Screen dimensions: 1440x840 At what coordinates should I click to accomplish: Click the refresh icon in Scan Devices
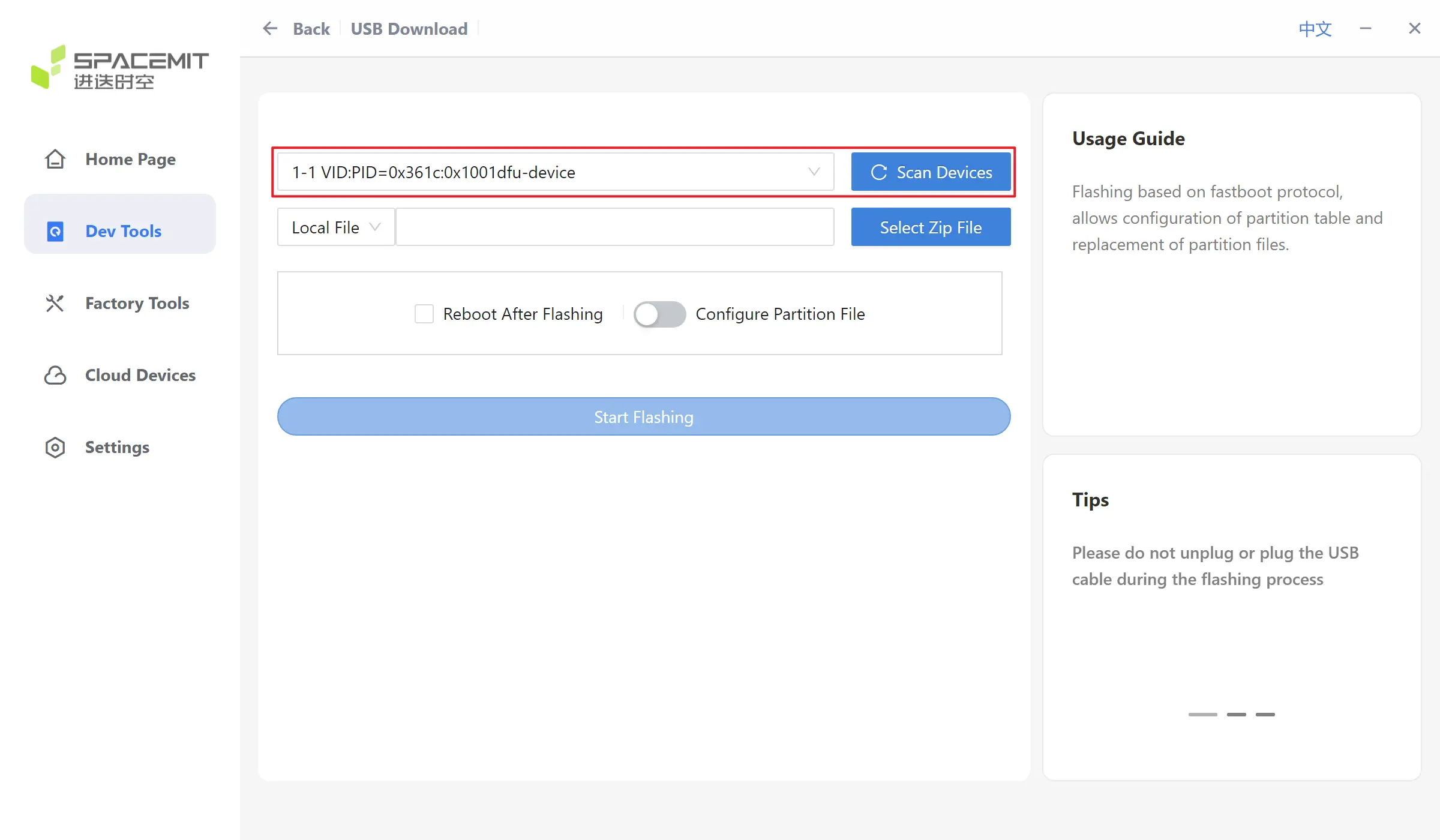click(x=879, y=172)
